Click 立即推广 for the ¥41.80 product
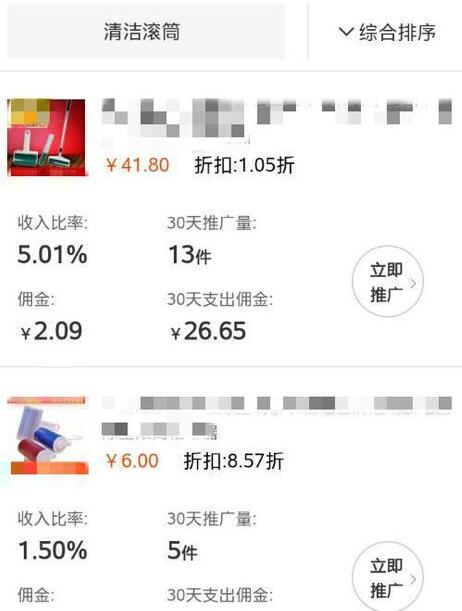Screen dimensions: 462x611 [388, 281]
